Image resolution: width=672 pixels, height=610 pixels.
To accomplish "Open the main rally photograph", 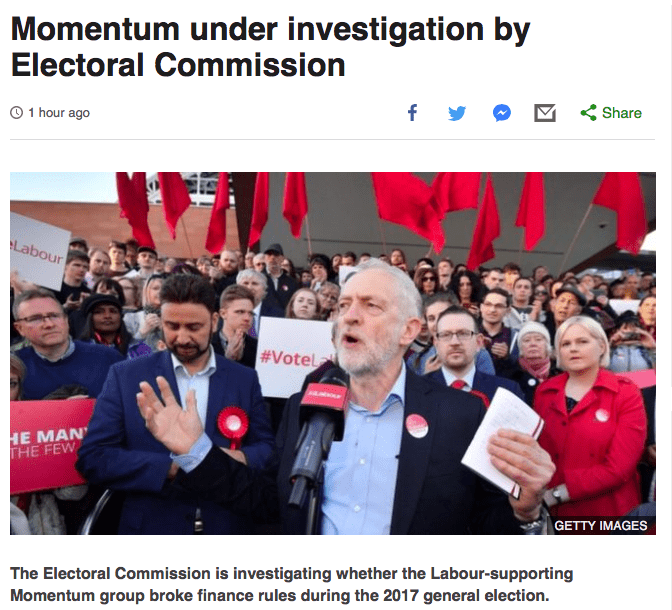I will (x=333, y=353).
